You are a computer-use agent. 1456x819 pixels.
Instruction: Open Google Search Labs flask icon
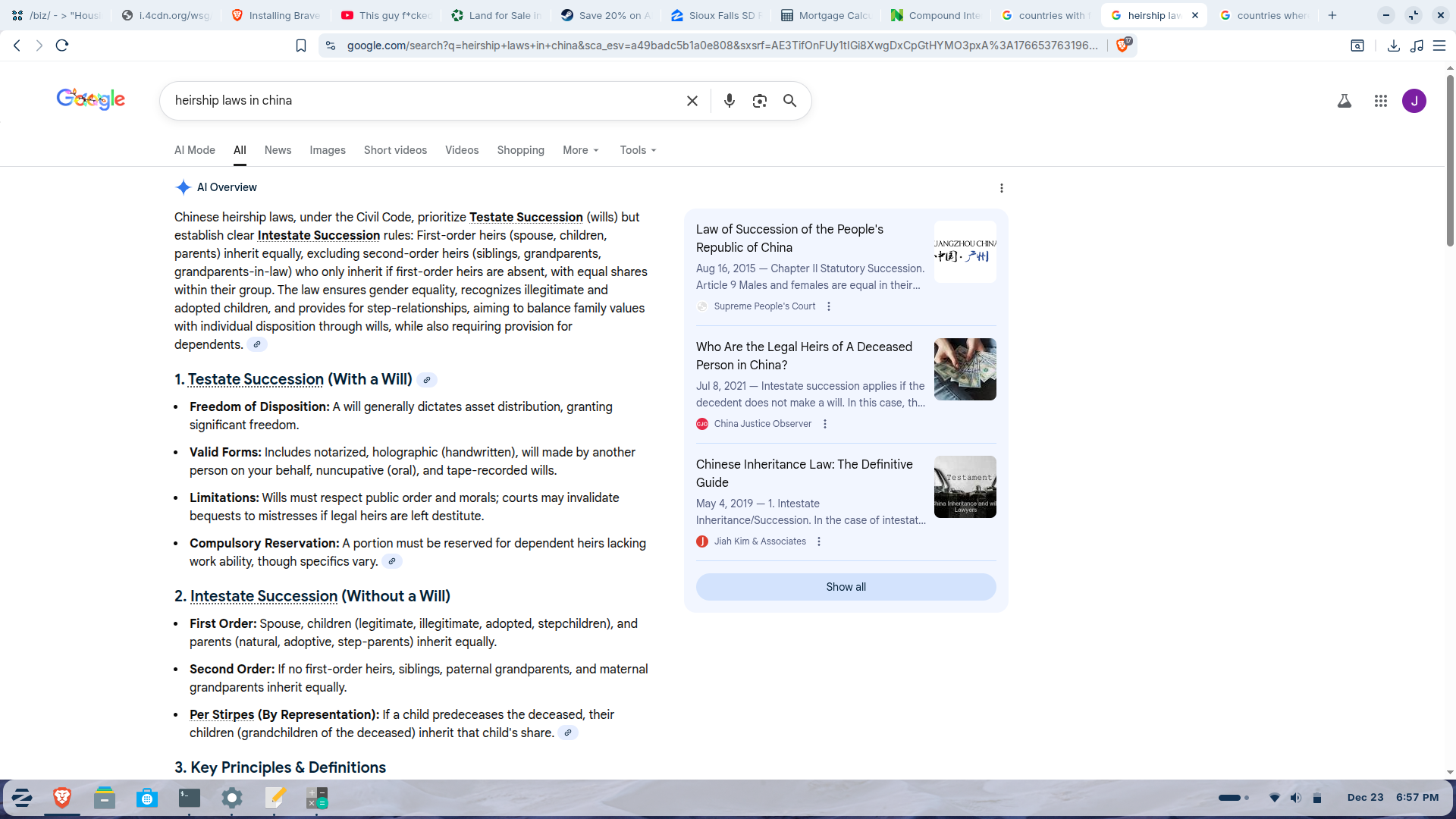click(1344, 101)
